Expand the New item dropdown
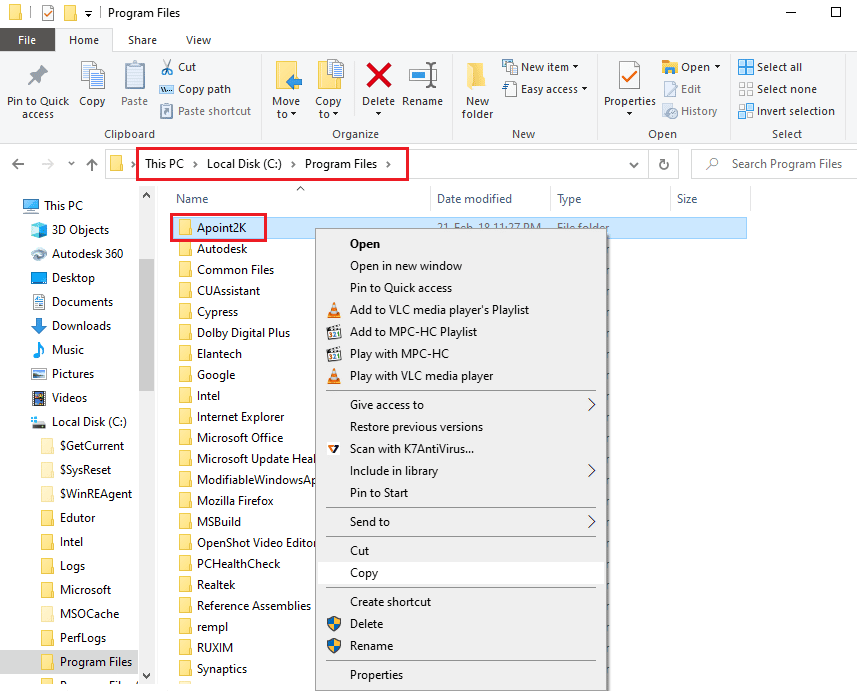 point(575,67)
